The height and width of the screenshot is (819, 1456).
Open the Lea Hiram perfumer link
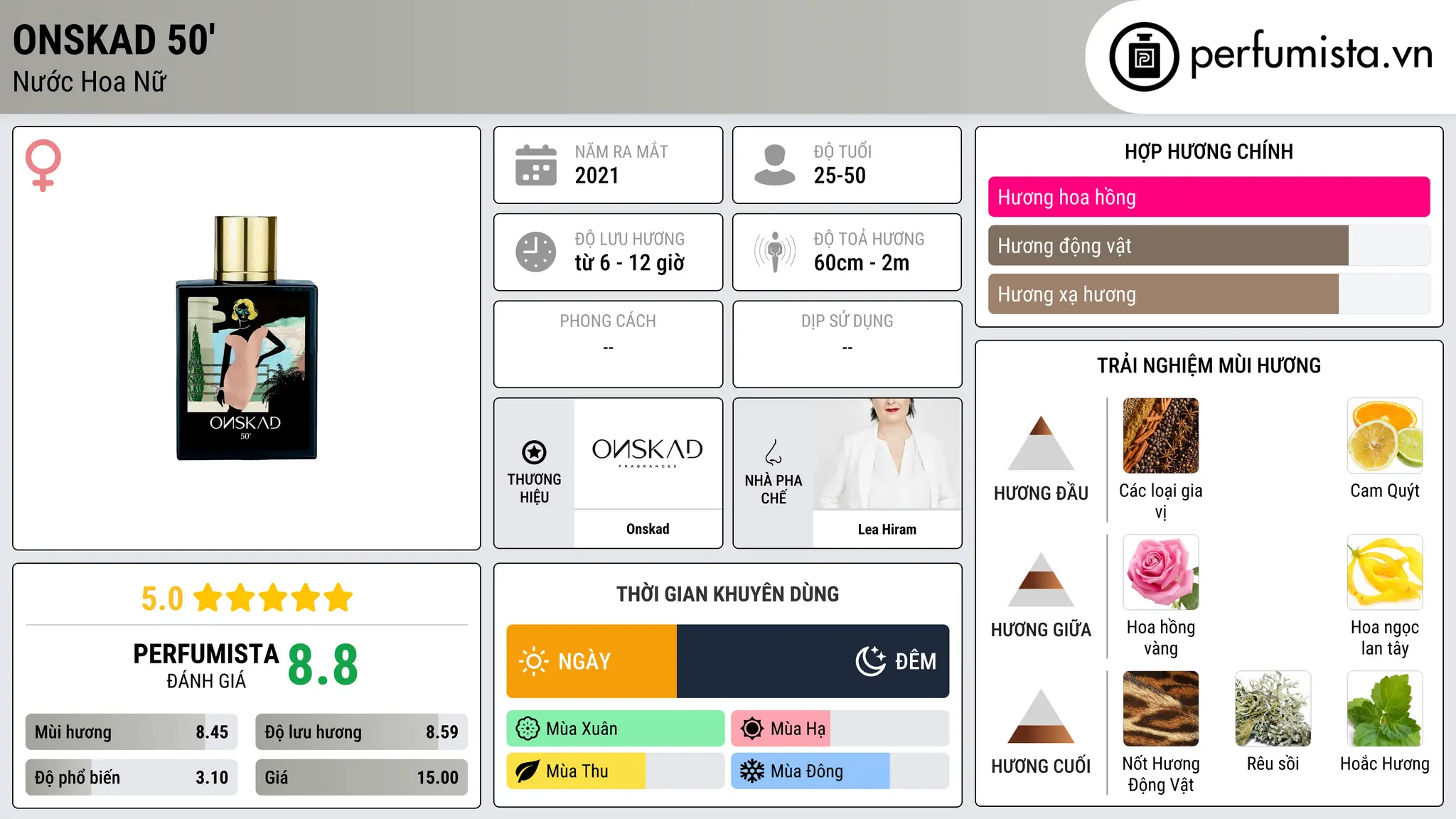(x=887, y=529)
